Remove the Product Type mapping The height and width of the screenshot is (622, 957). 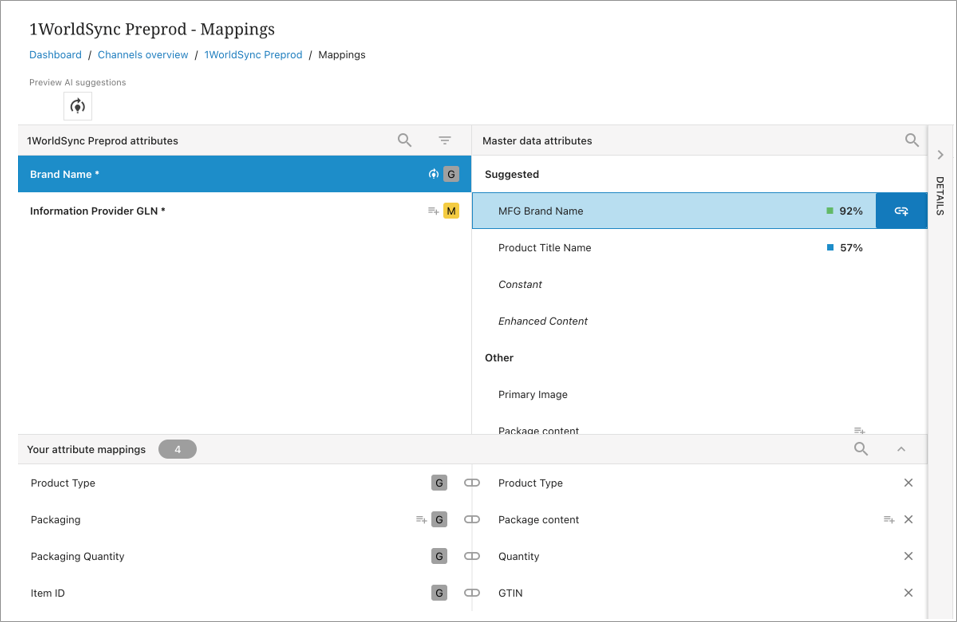point(908,483)
